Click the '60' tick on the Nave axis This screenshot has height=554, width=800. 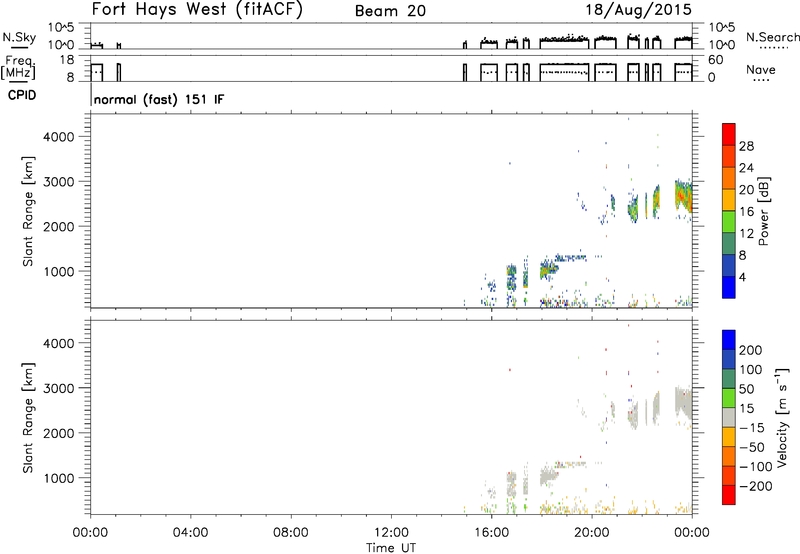coord(715,60)
